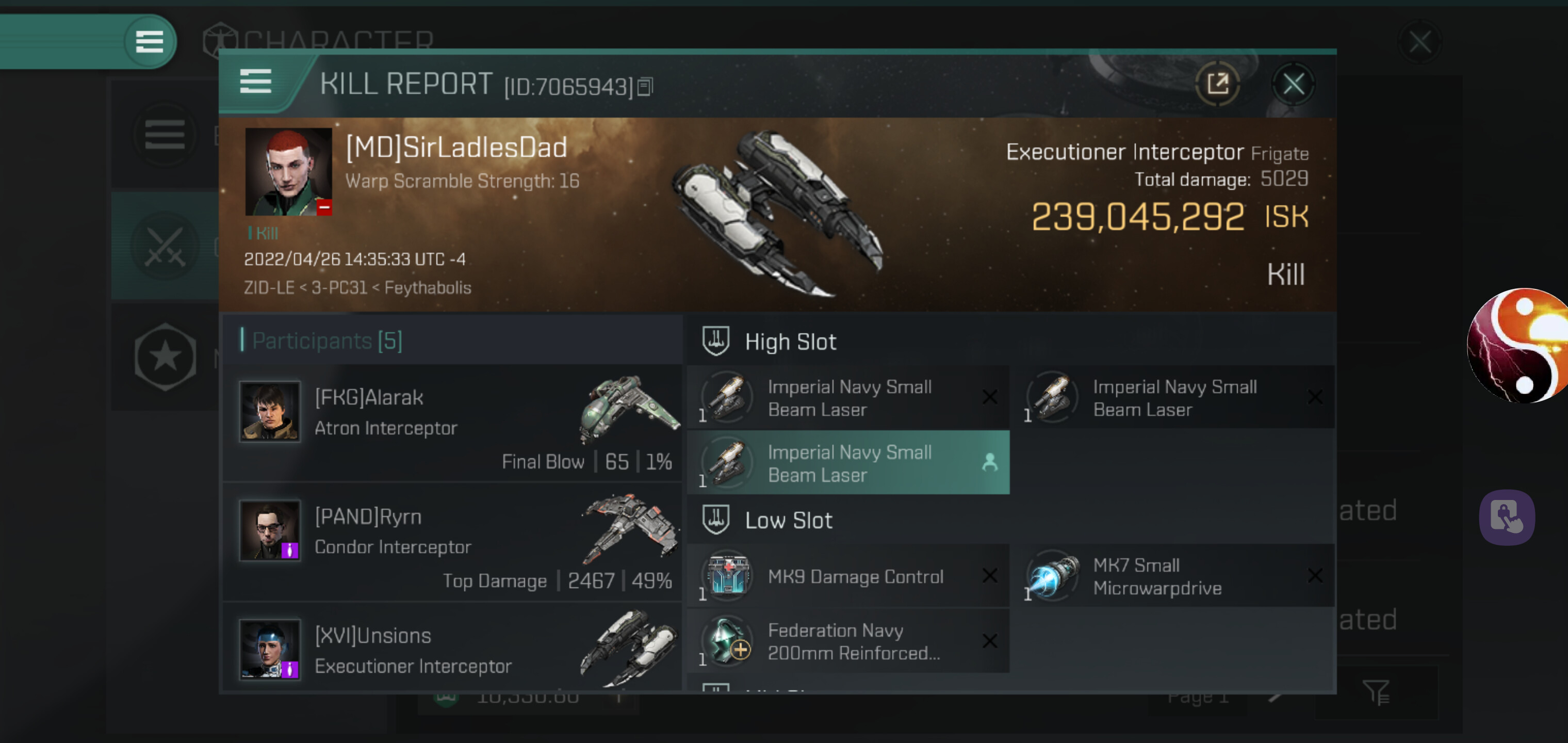Share the kill report externally

point(1217,84)
